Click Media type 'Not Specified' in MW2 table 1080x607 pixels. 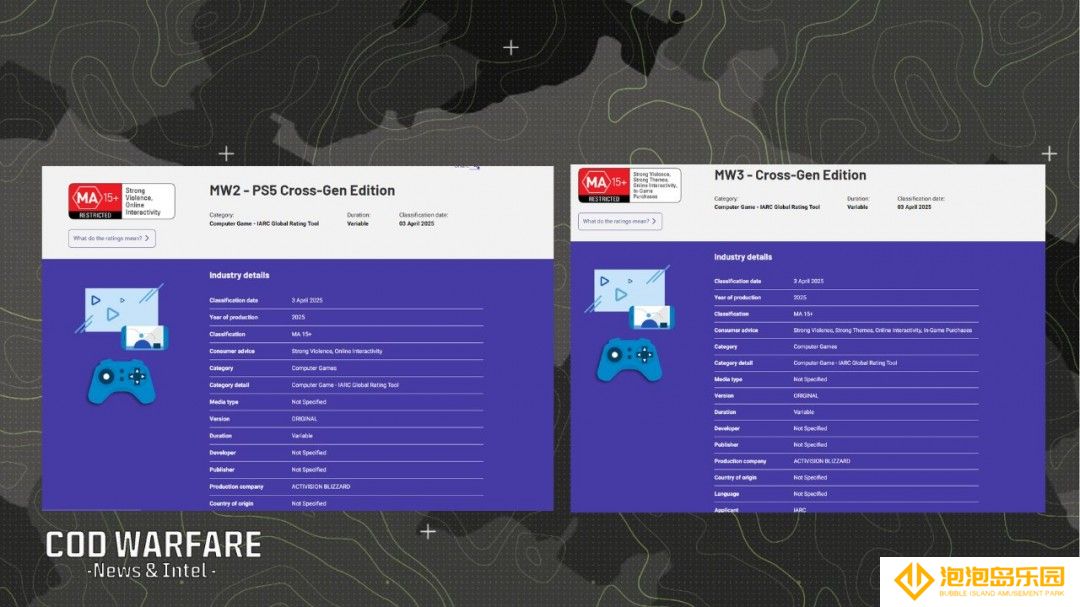[309, 402]
